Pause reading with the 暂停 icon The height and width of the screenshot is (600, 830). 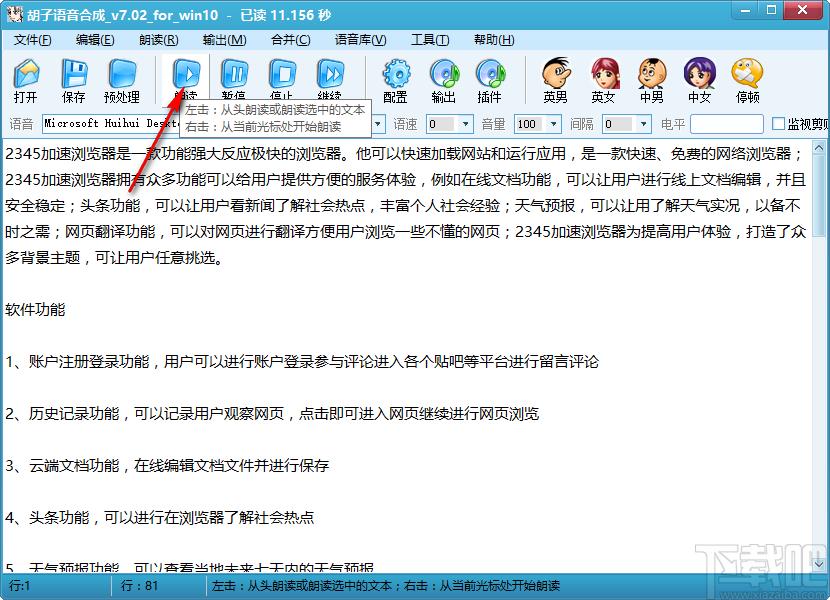pos(234,74)
